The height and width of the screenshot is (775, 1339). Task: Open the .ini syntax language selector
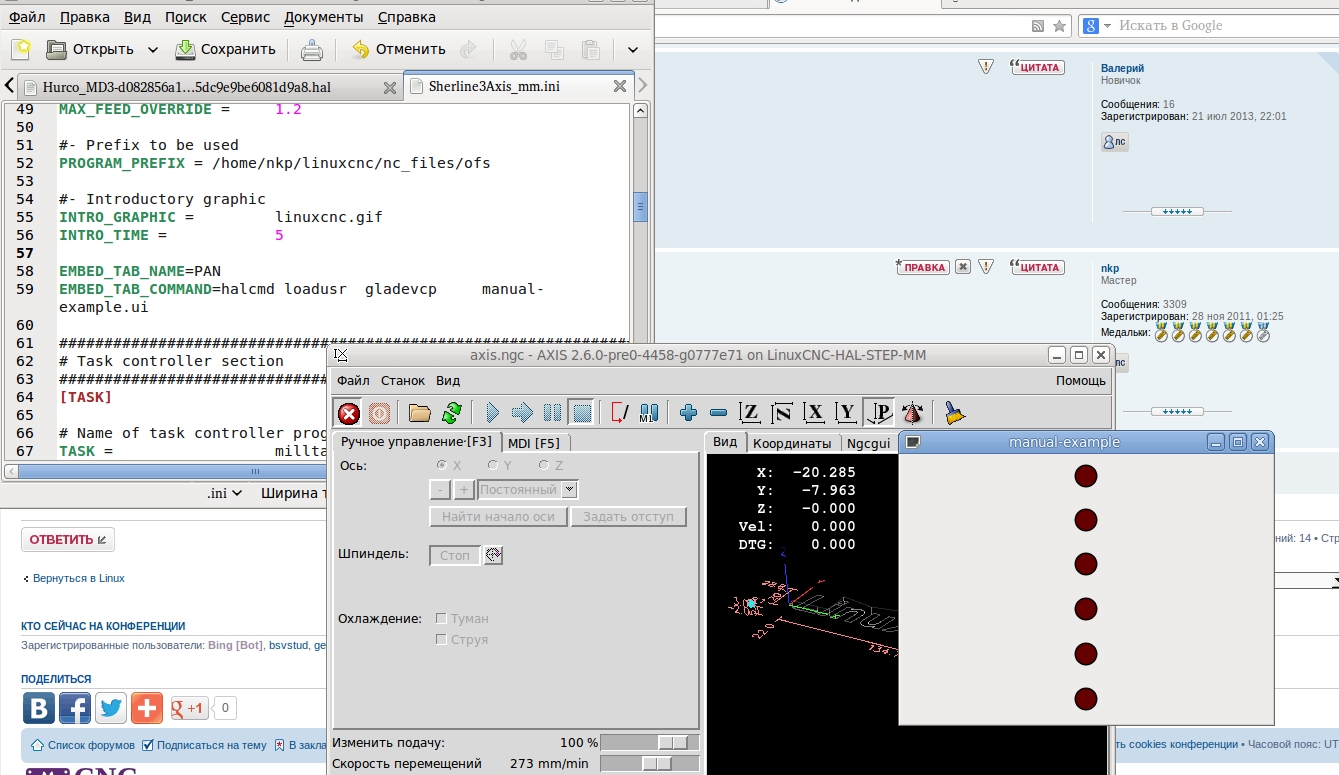pyautogui.click(x=225, y=493)
